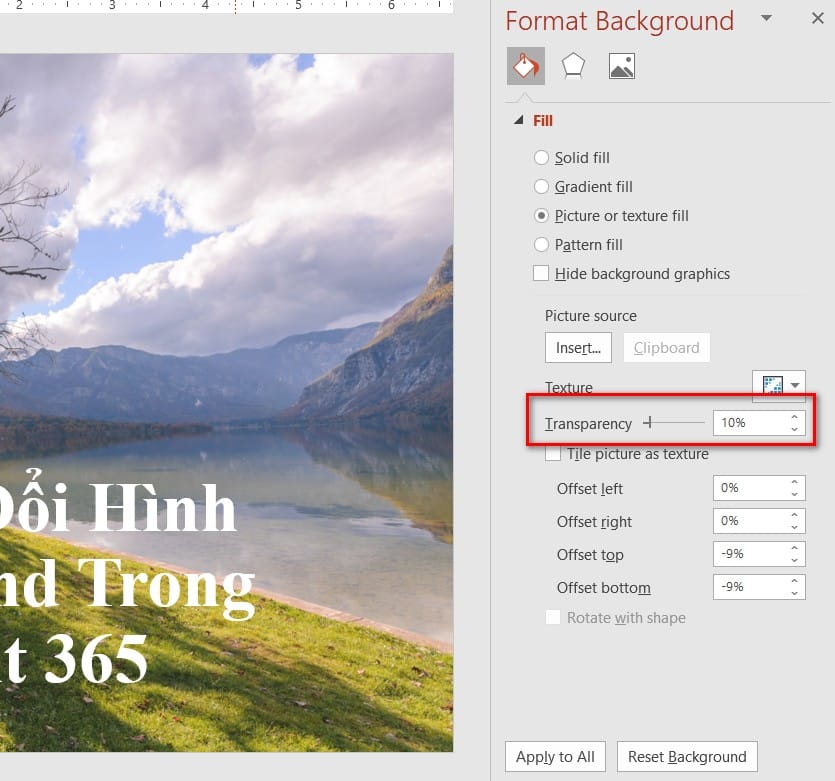This screenshot has width=835, height=781.
Task: Click the Insert picture source button
Action: pos(578,348)
